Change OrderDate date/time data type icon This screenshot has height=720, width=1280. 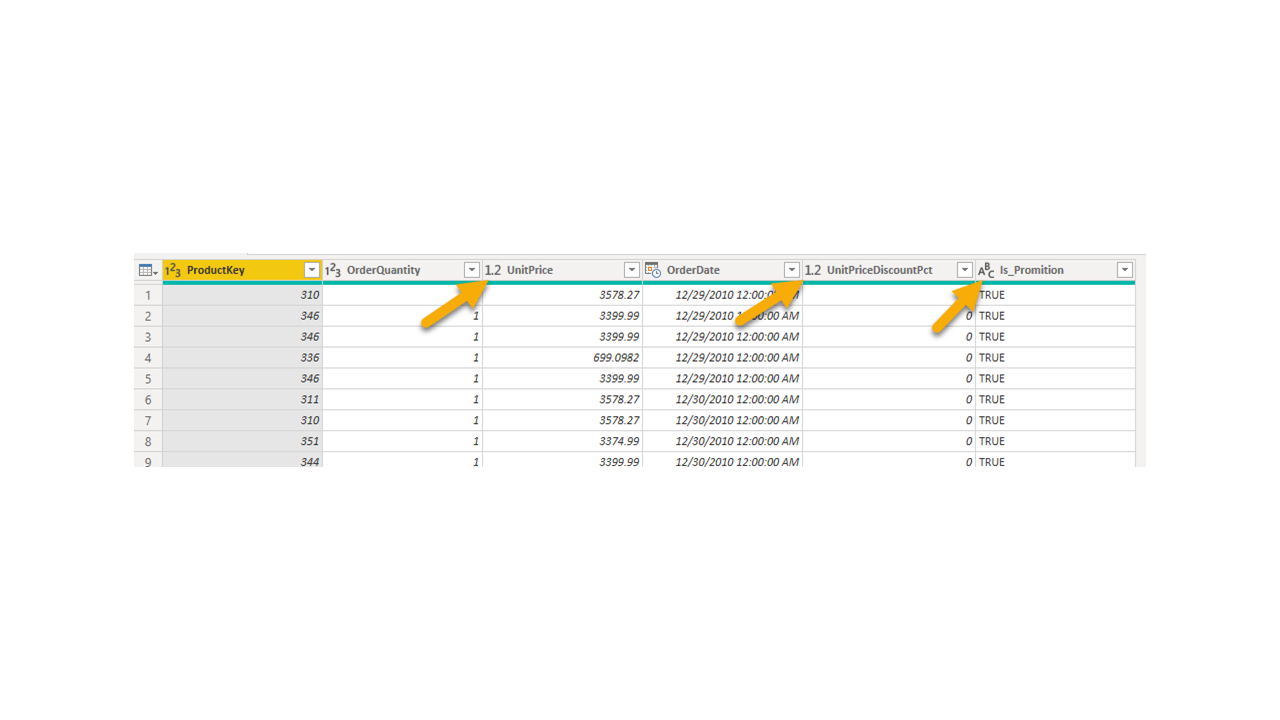pos(653,270)
